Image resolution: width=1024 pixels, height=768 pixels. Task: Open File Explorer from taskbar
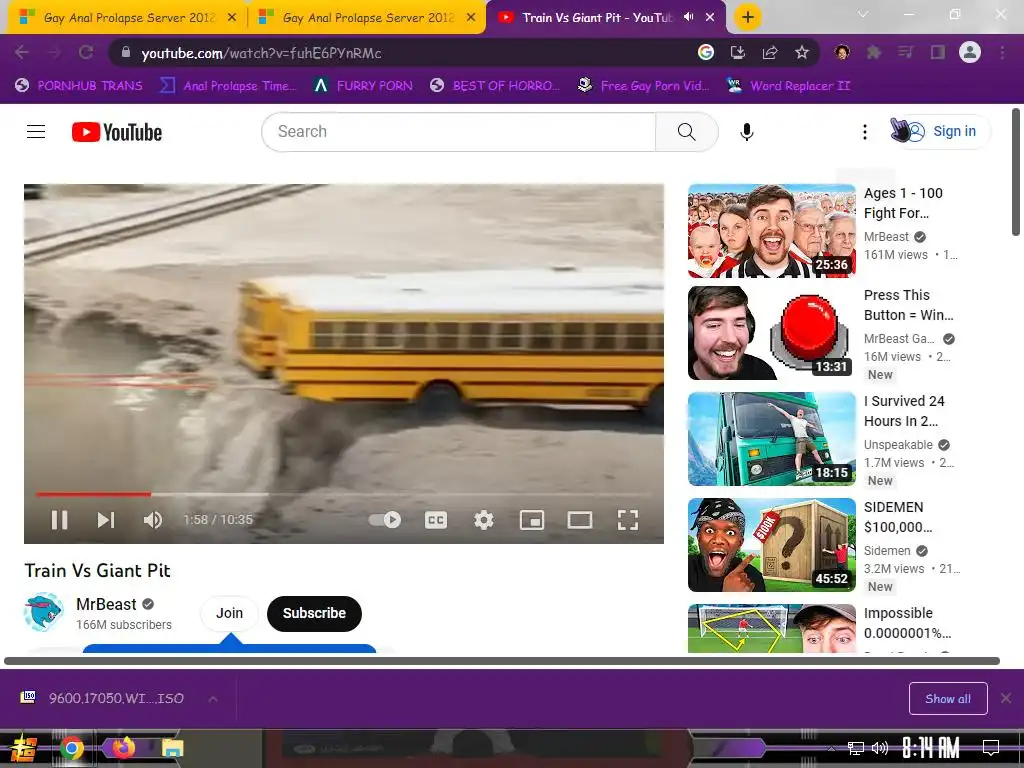(172, 748)
